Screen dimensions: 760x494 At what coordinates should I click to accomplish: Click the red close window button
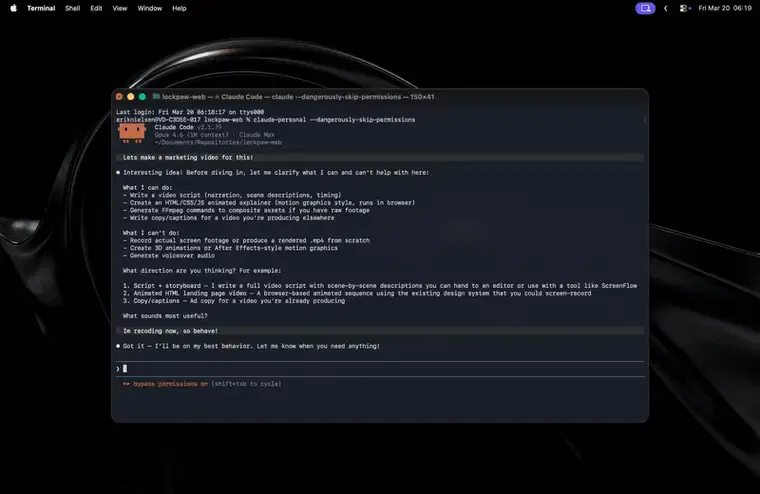pyautogui.click(x=119, y=96)
